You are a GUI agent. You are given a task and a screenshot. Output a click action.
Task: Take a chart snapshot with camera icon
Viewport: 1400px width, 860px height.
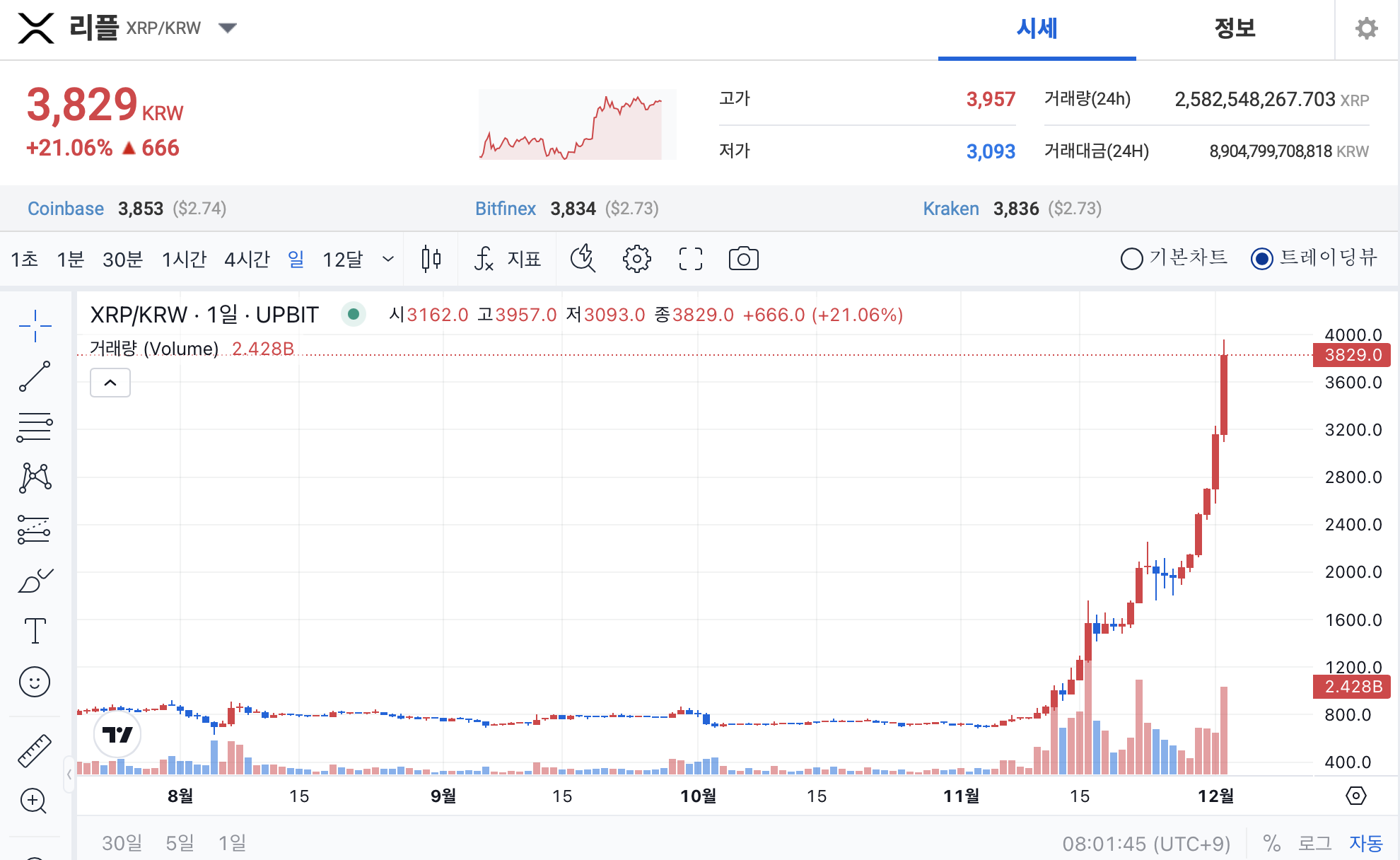point(743,259)
